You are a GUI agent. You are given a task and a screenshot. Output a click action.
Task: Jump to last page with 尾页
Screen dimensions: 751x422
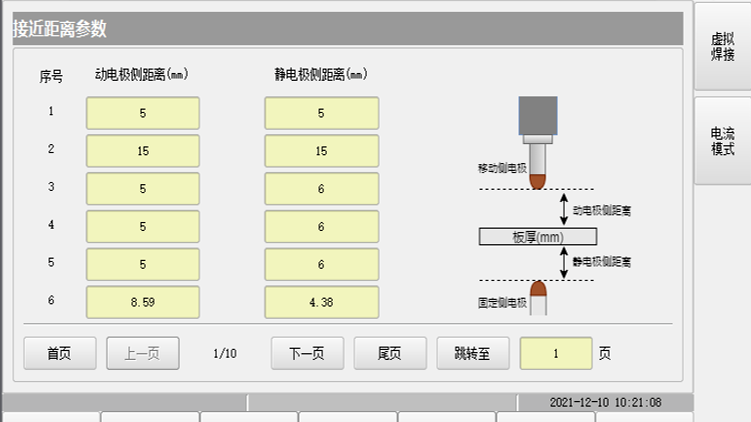point(389,353)
